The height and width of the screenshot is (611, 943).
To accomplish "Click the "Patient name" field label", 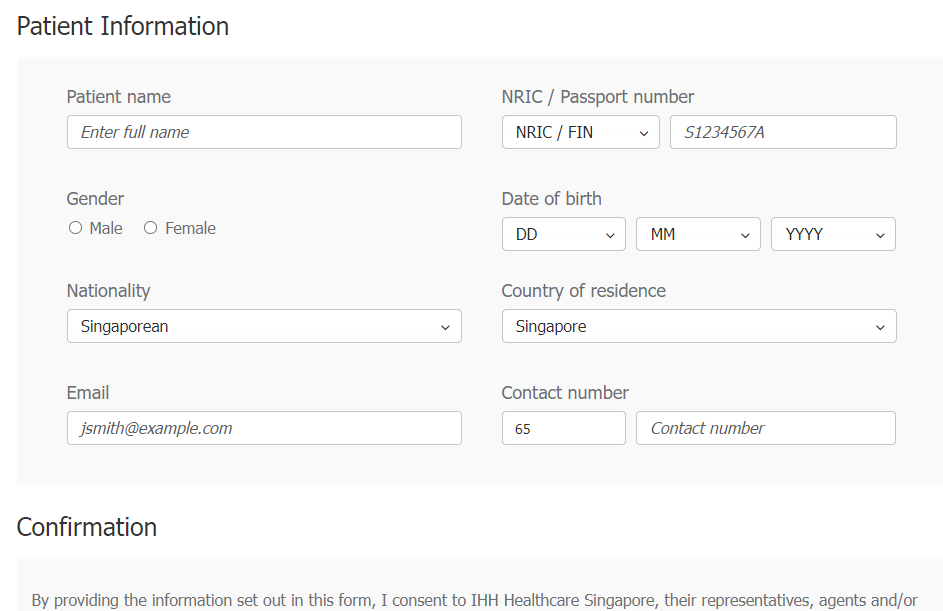I will (x=119, y=97).
